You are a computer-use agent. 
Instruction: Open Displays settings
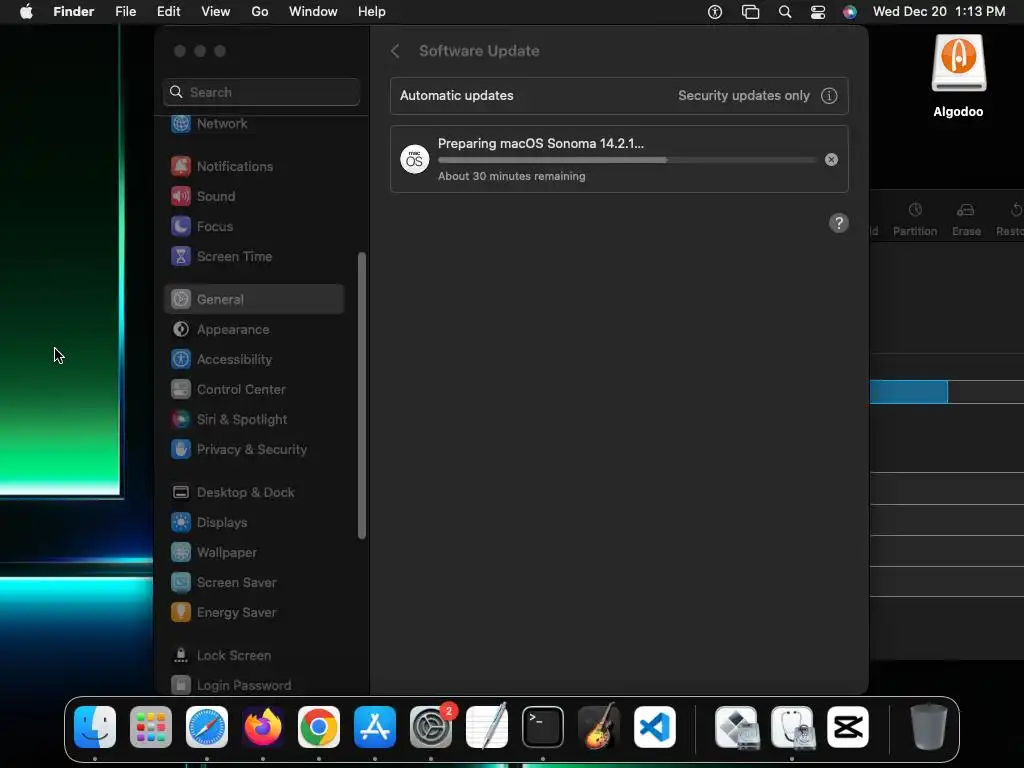pyautogui.click(x=253, y=522)
